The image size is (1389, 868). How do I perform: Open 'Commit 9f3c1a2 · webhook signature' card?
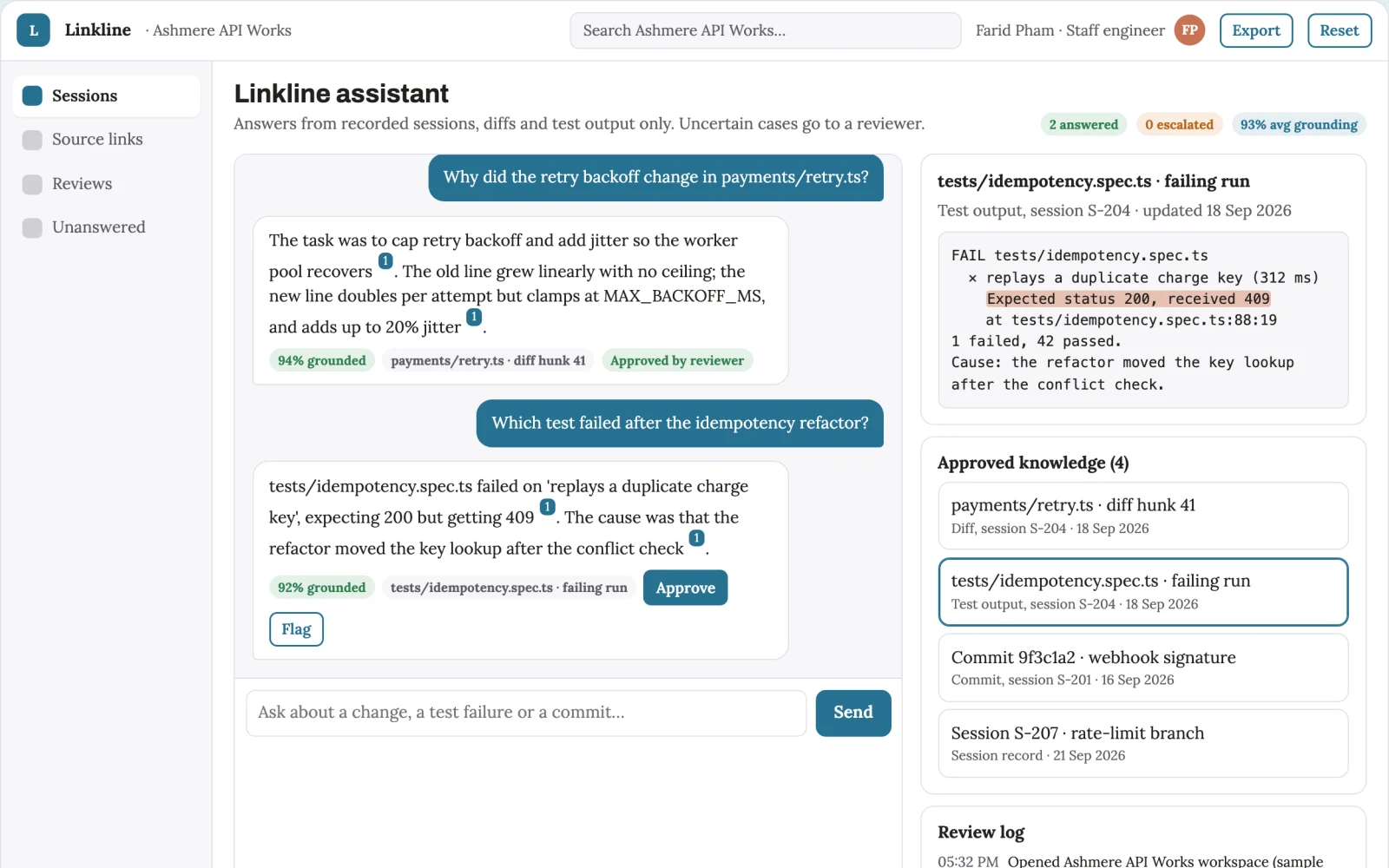tap(1142, 667)
